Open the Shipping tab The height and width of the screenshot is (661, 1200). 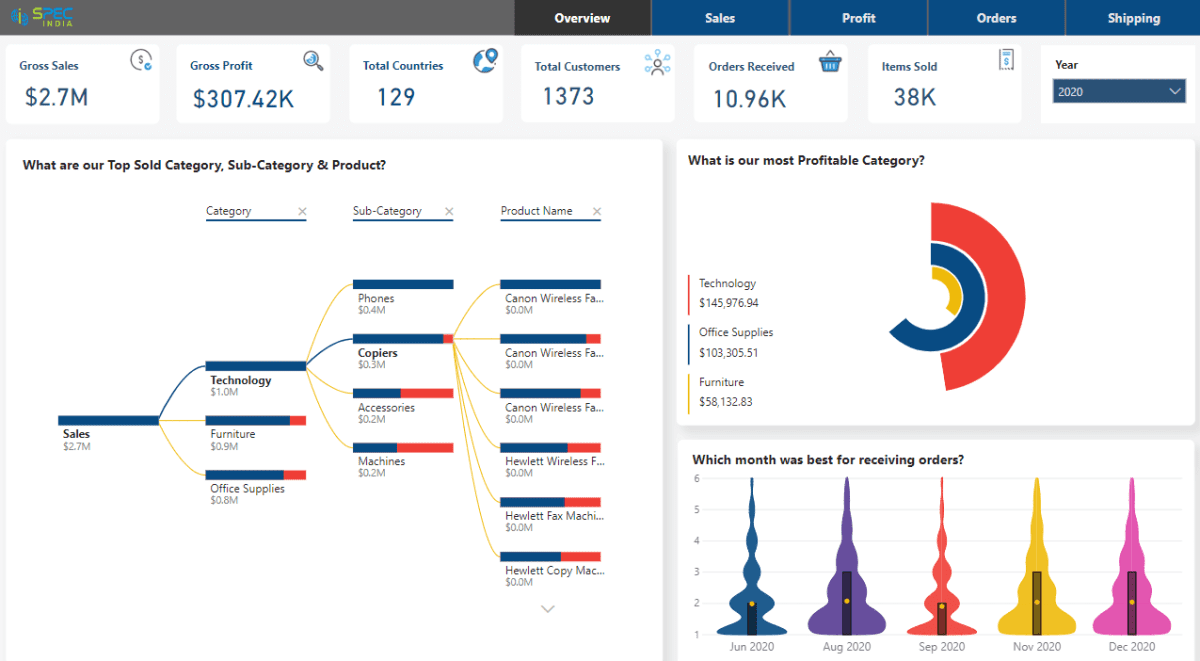click(1133, 18)
